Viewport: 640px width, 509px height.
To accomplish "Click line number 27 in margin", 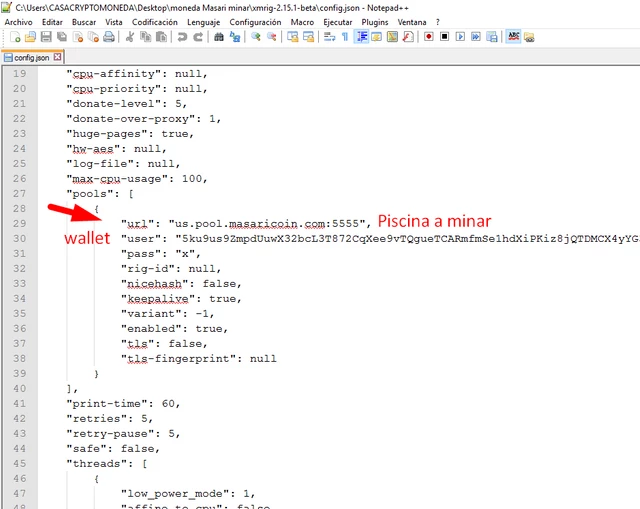I will coord(19,193).
